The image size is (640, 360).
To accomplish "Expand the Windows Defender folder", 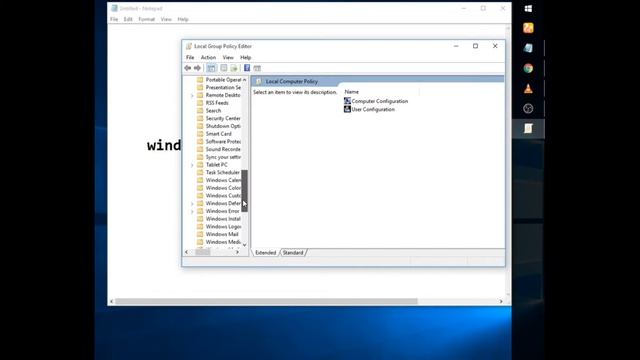I will (192, 204).
